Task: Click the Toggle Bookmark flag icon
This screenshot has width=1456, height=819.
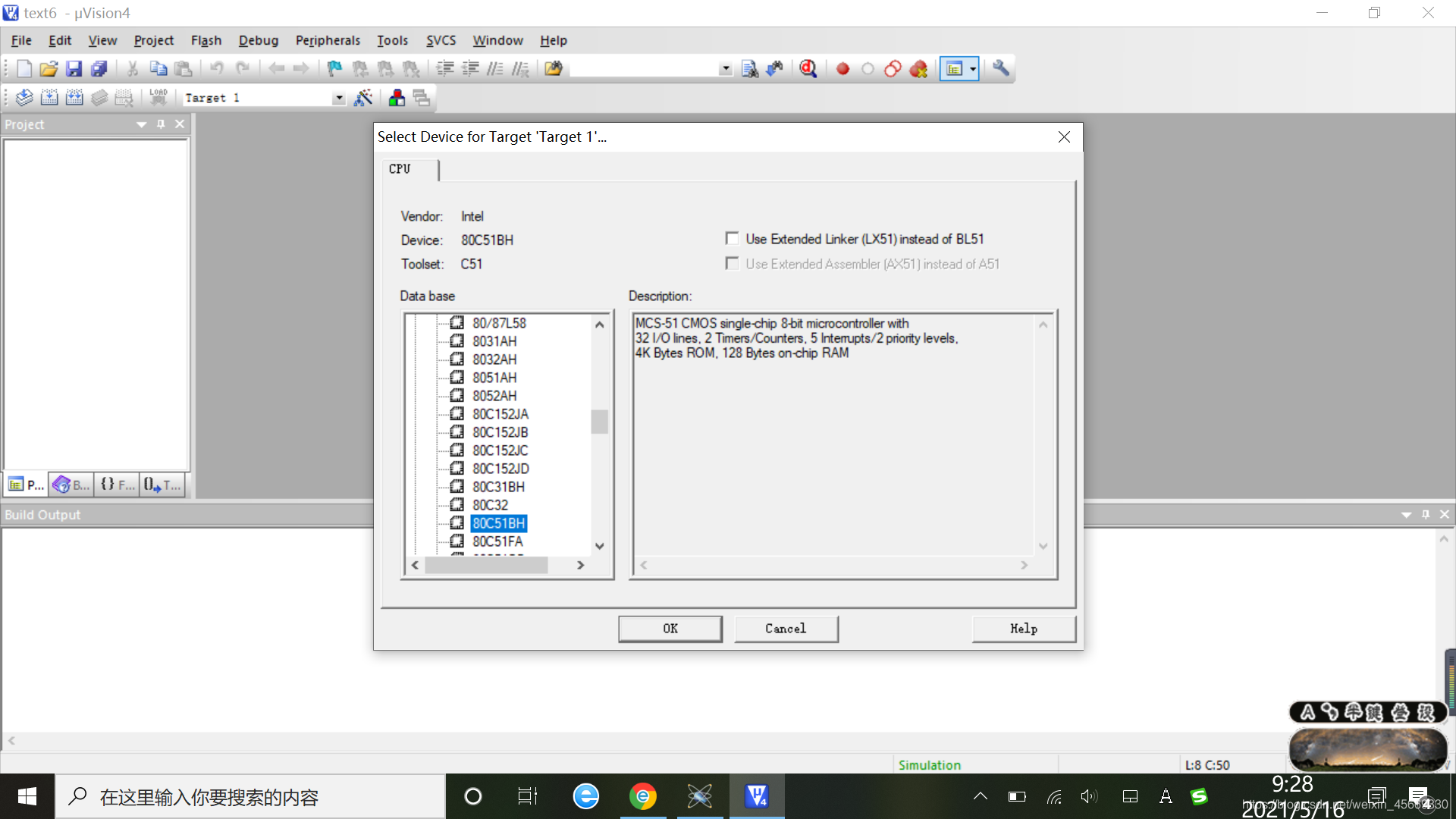Action: point(334,69)
